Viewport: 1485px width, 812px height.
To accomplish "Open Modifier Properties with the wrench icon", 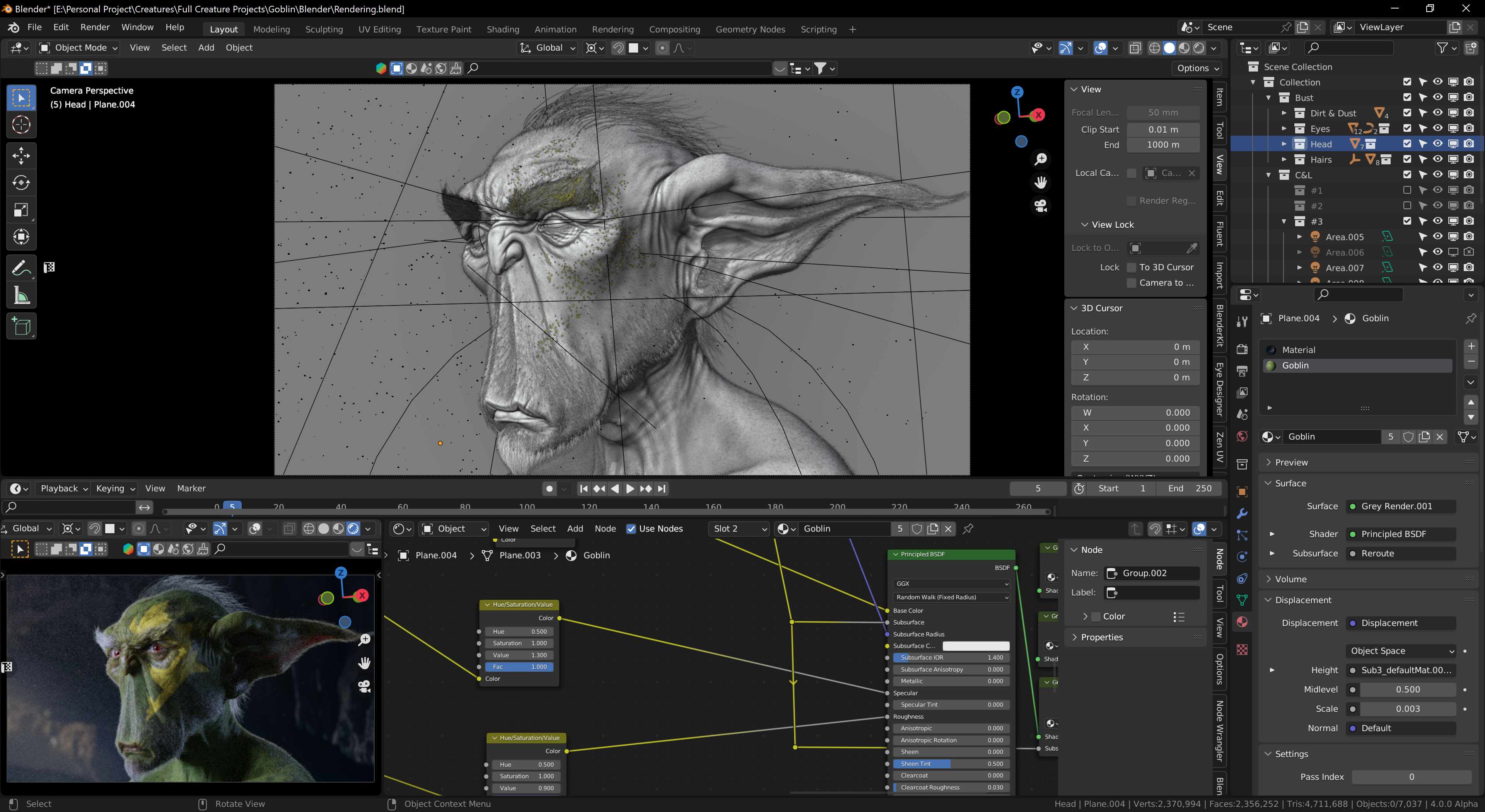I will pyautogui.click(x=1242, y=513).
